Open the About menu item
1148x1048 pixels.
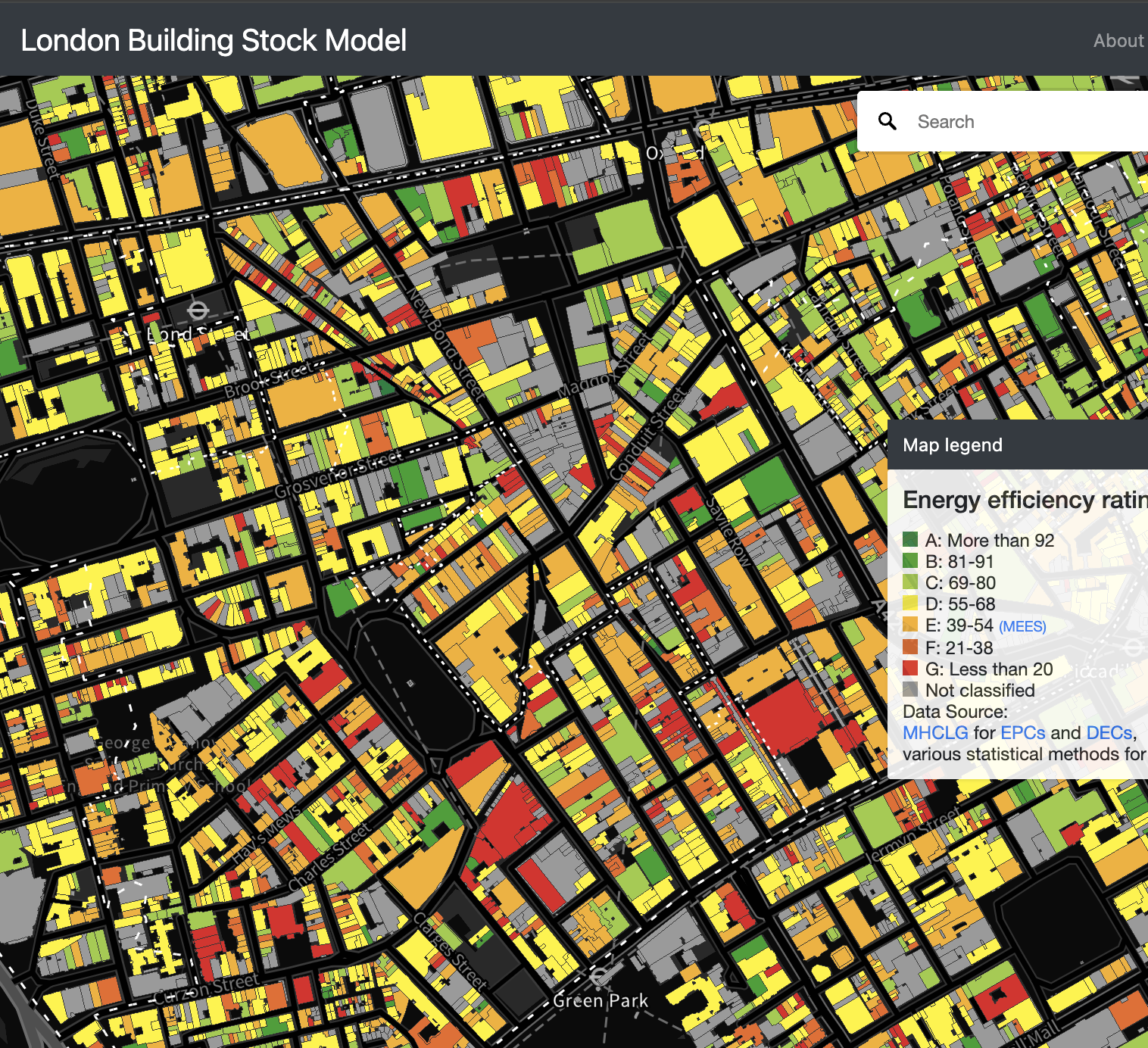(x=1118, y=41)
